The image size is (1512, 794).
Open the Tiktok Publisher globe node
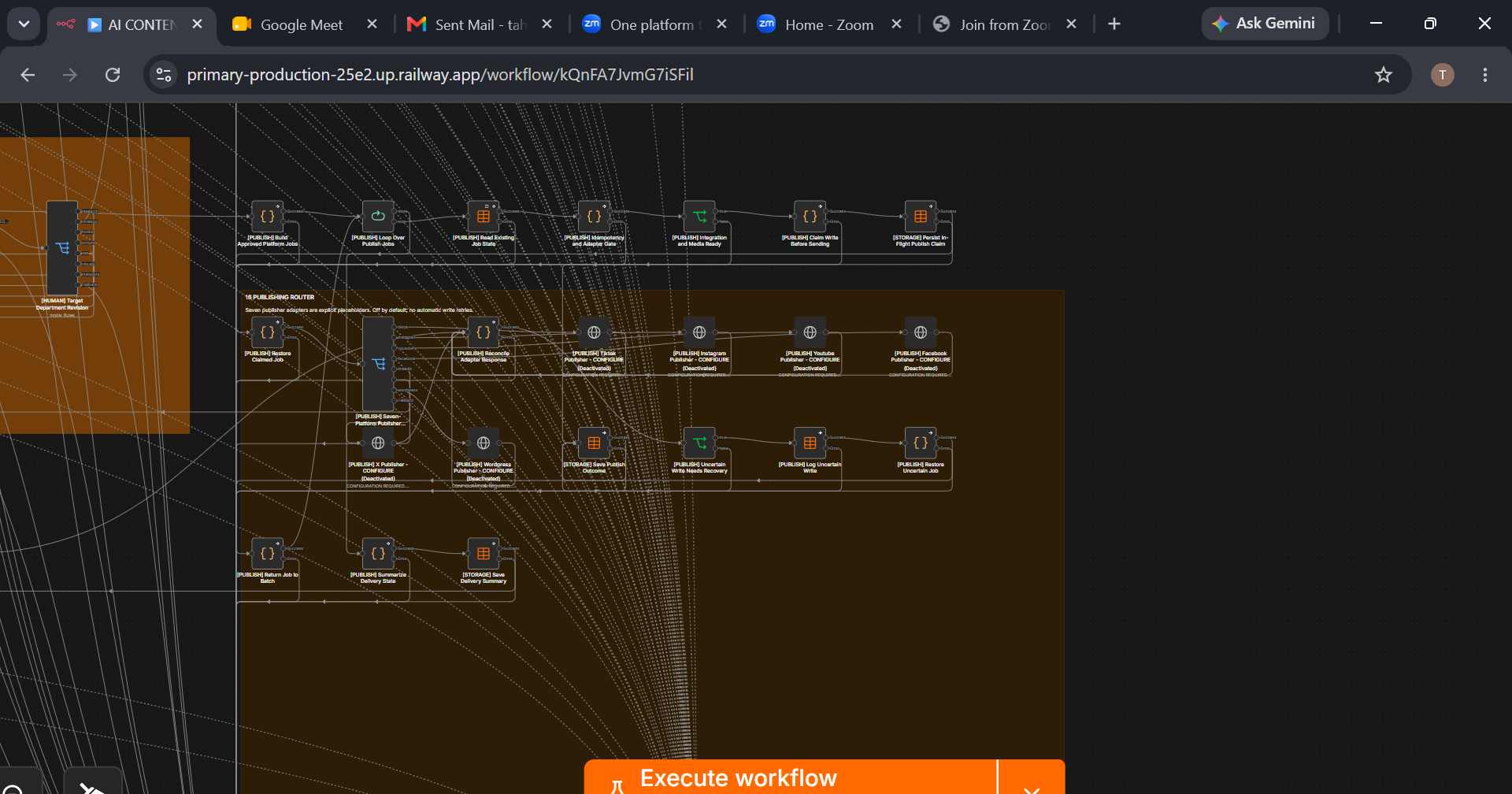(594, 332)
